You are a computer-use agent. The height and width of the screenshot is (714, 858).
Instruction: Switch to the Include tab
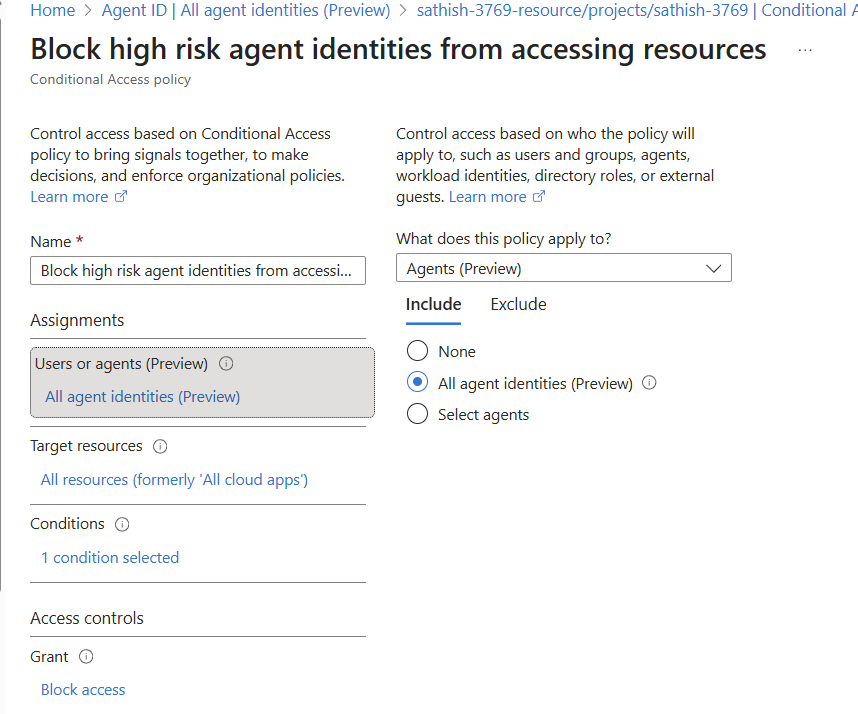point(433,304)
